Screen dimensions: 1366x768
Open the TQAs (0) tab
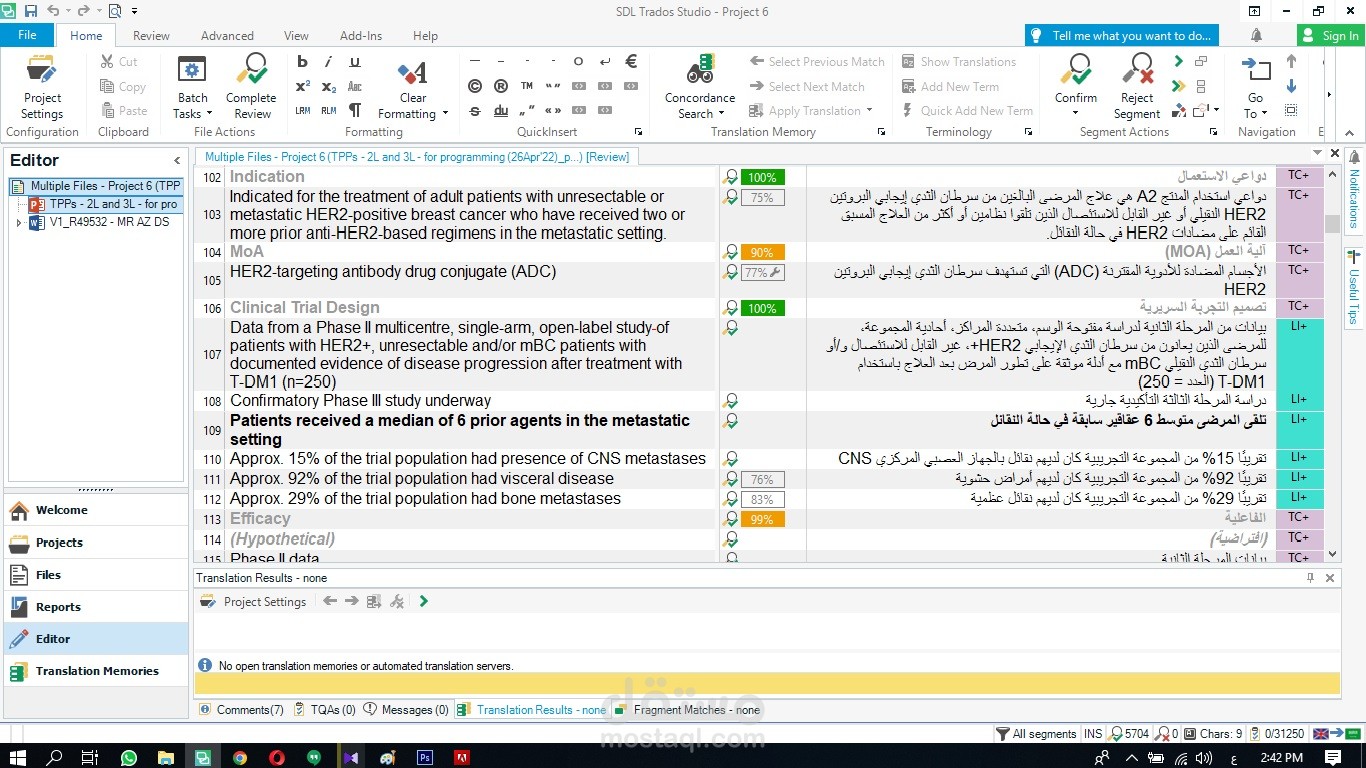pyautogui.click(x=326, y=710)
